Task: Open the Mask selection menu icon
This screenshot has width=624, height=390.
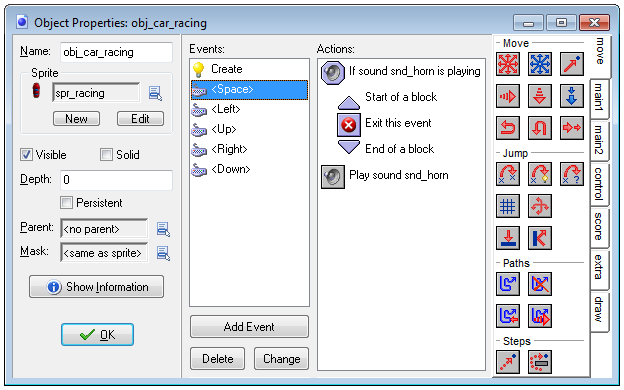Action: click(x=163, y=253)
